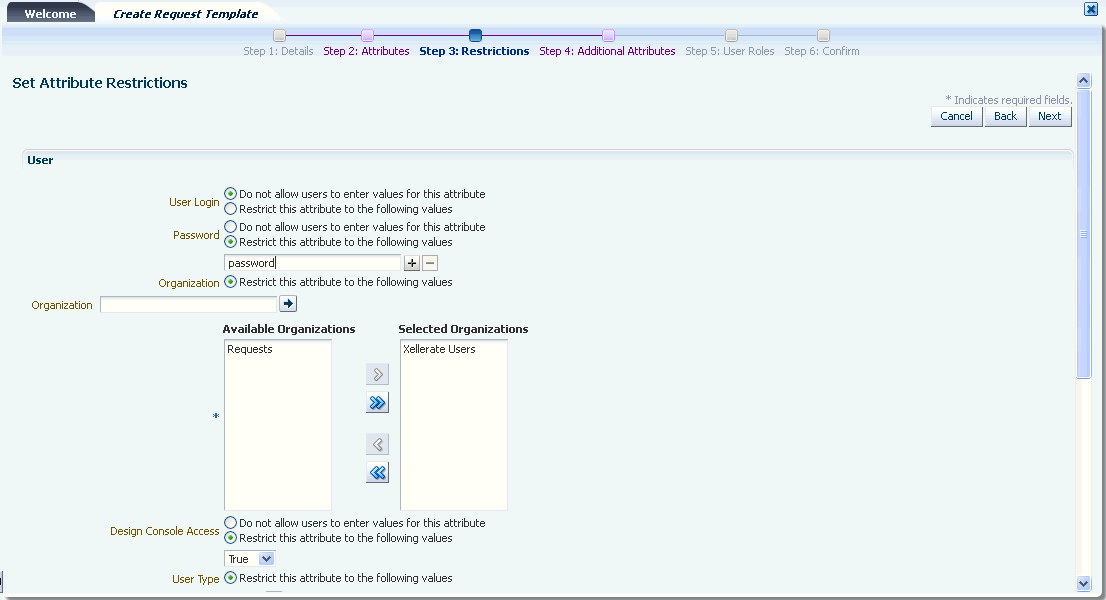
Task: Click the Step 1: Details step indicator square
Action: [x=277, y=33]
